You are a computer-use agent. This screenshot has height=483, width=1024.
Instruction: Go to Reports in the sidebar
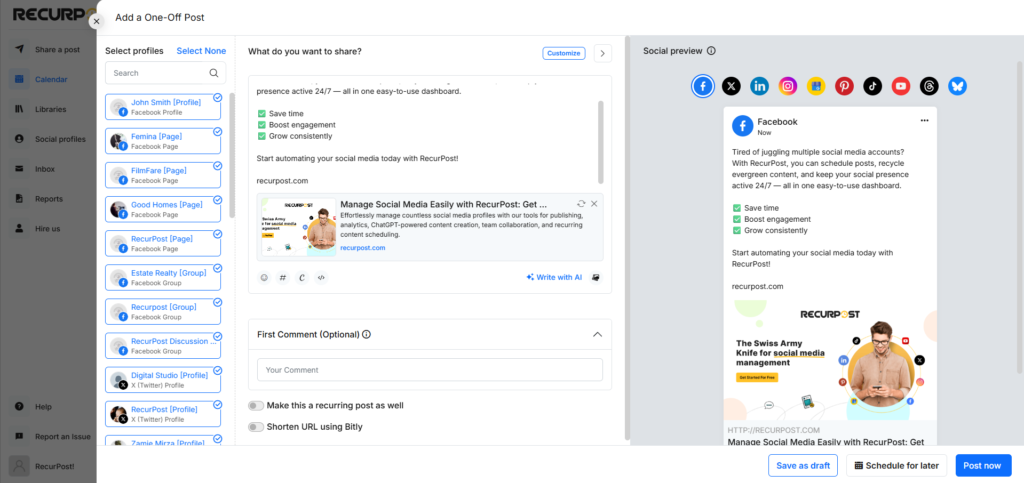point(47,198)
